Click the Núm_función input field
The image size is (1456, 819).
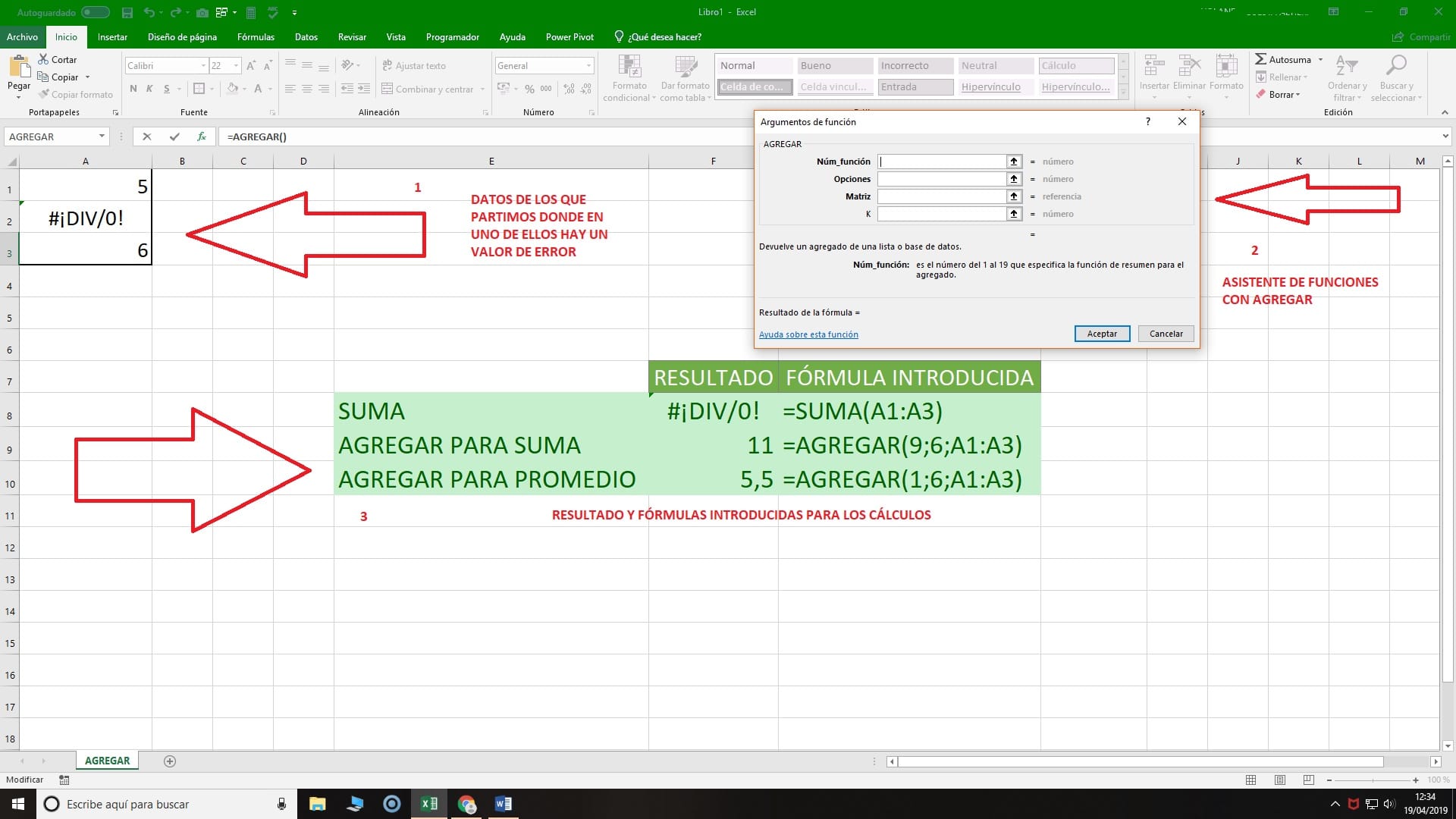click(942, 162)
